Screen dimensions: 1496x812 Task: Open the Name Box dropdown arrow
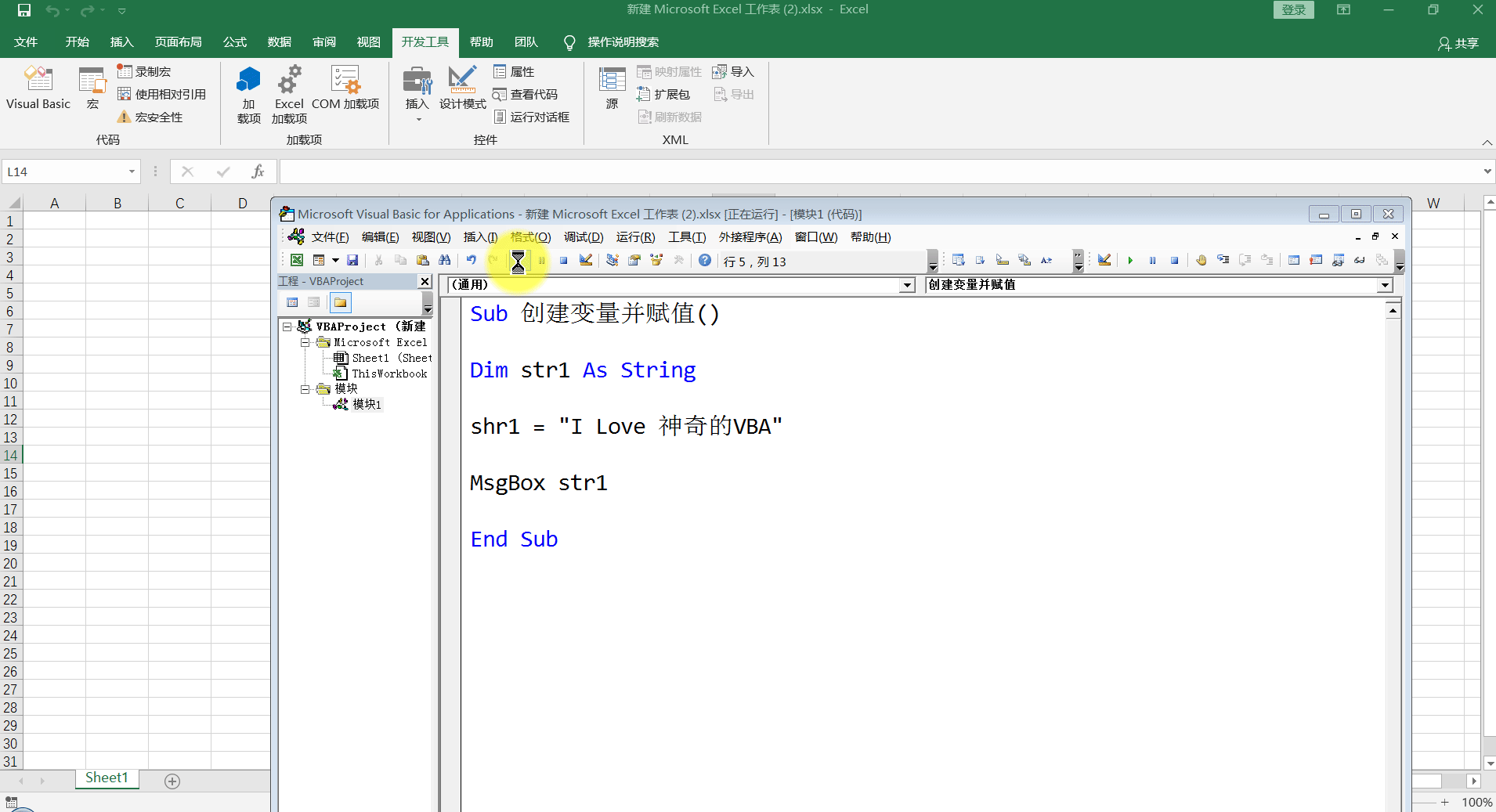click(132, 171)
